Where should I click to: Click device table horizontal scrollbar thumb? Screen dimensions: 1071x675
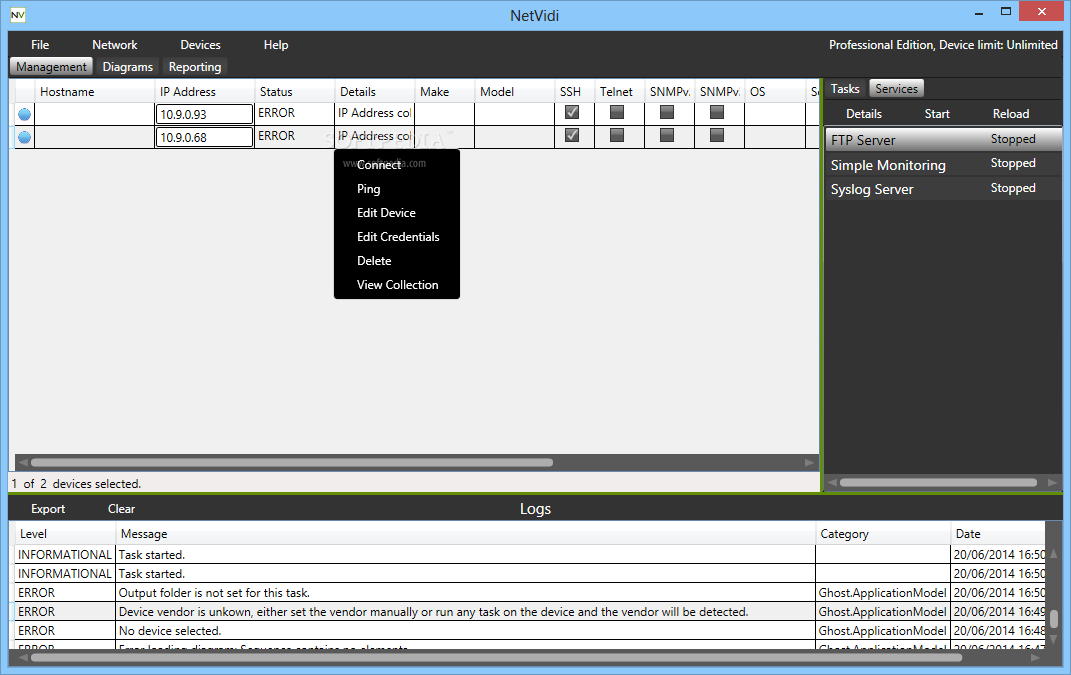[x=292, y=463]
